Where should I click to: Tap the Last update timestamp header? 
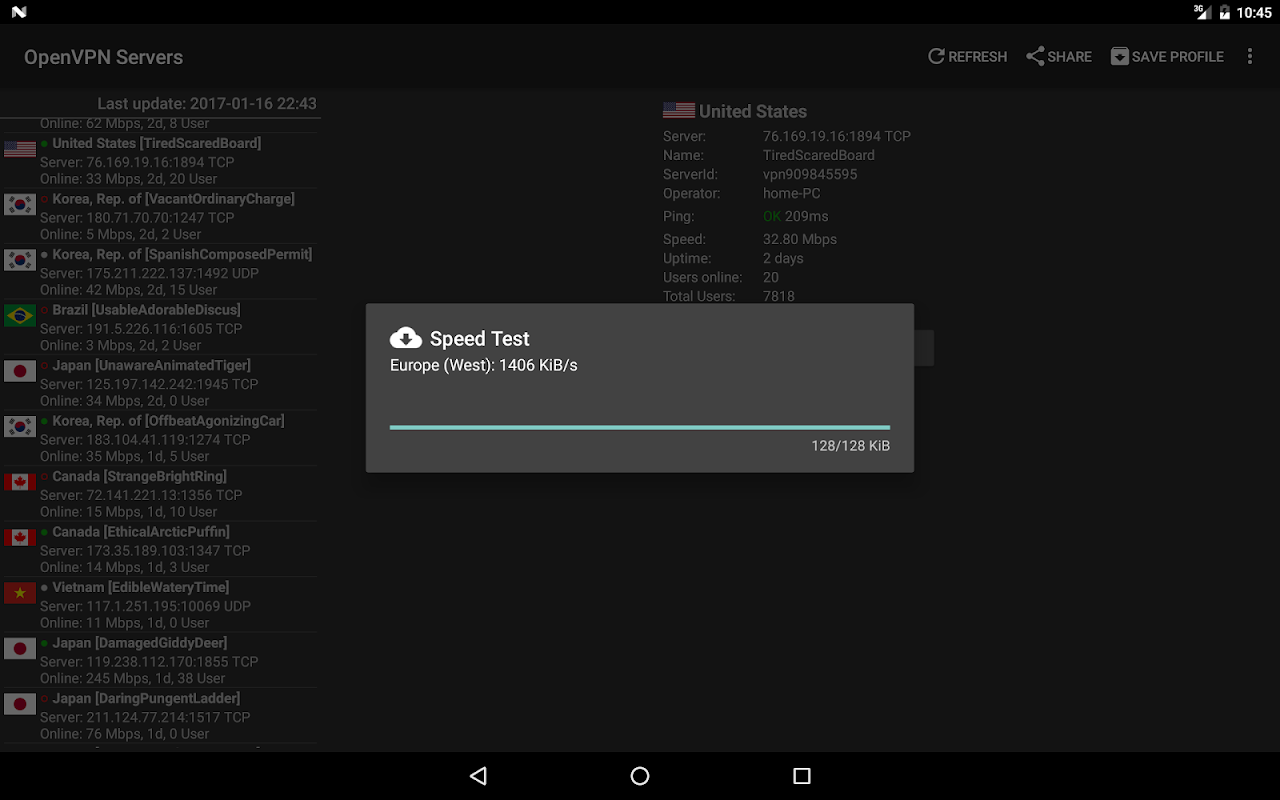[206, 104]
